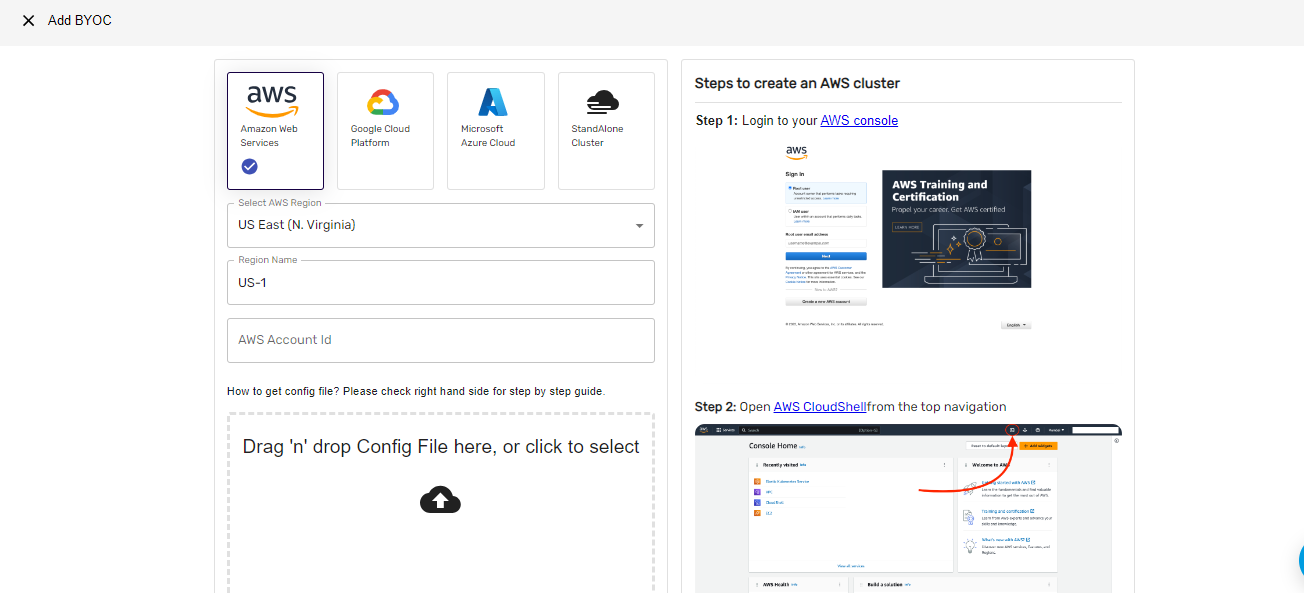
Task: Select the Amazon Web Services logo
Action: pyautogui.click(x=272, y=100)
